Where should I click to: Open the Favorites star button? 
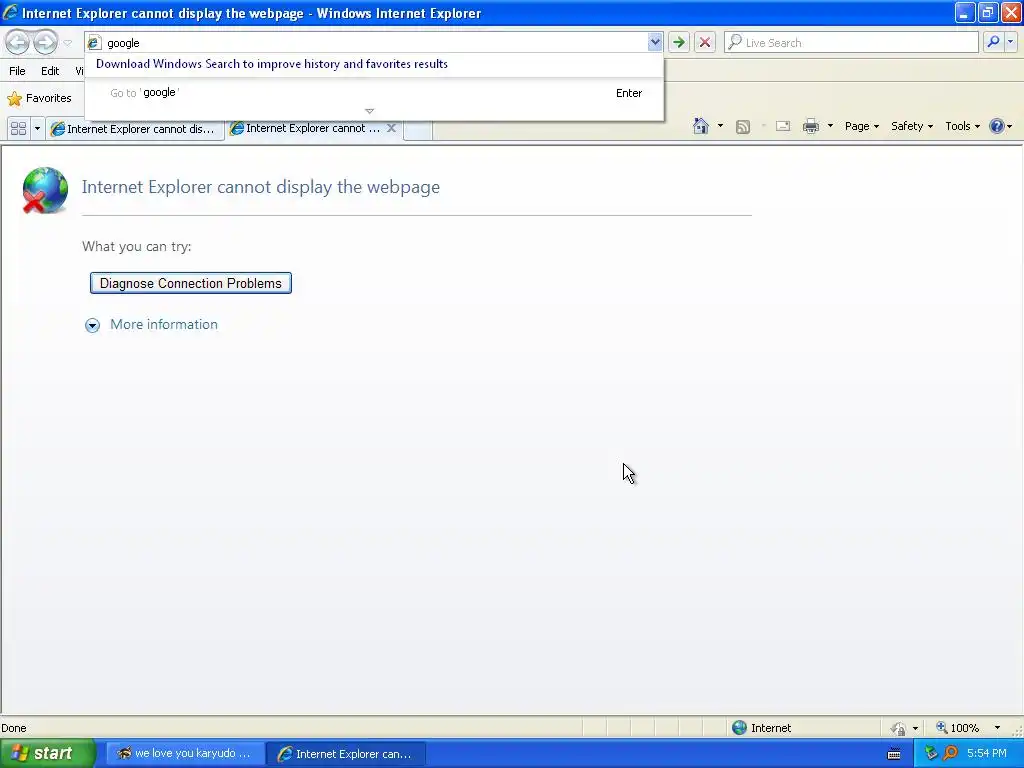[39, 98]
